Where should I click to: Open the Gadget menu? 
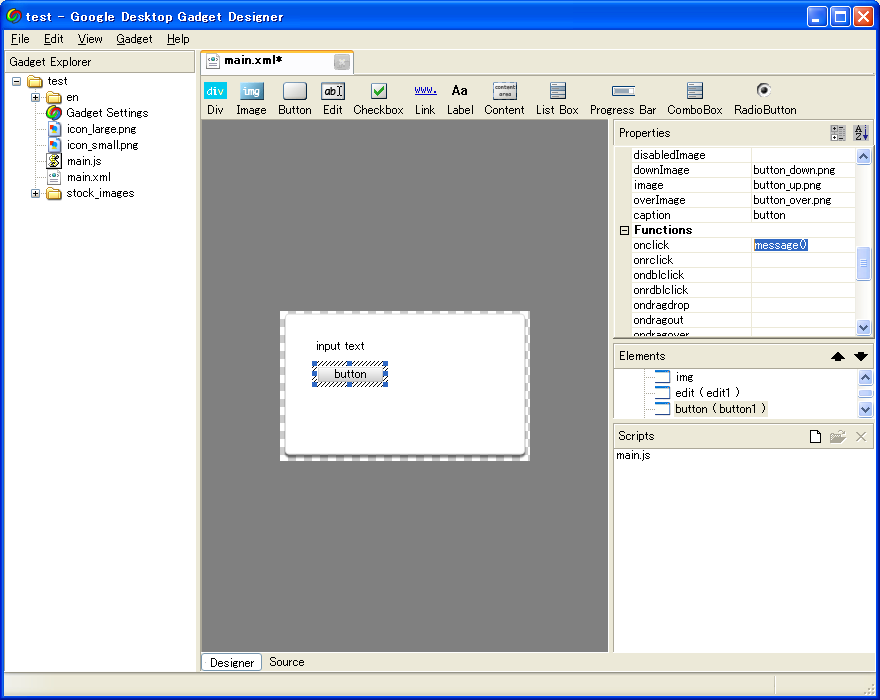click(134, 39)
